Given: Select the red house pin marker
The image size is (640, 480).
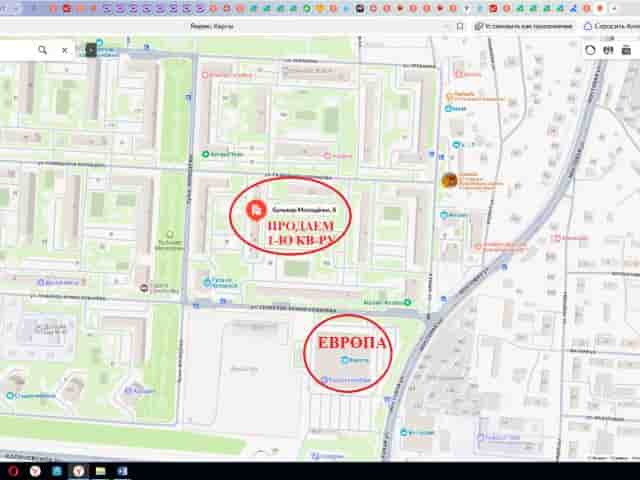Looking at the screenshot, I should coord(256,211).
